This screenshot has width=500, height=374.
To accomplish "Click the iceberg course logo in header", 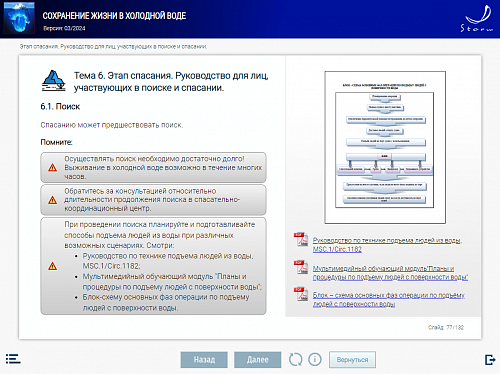I will (x=19, y=17).
